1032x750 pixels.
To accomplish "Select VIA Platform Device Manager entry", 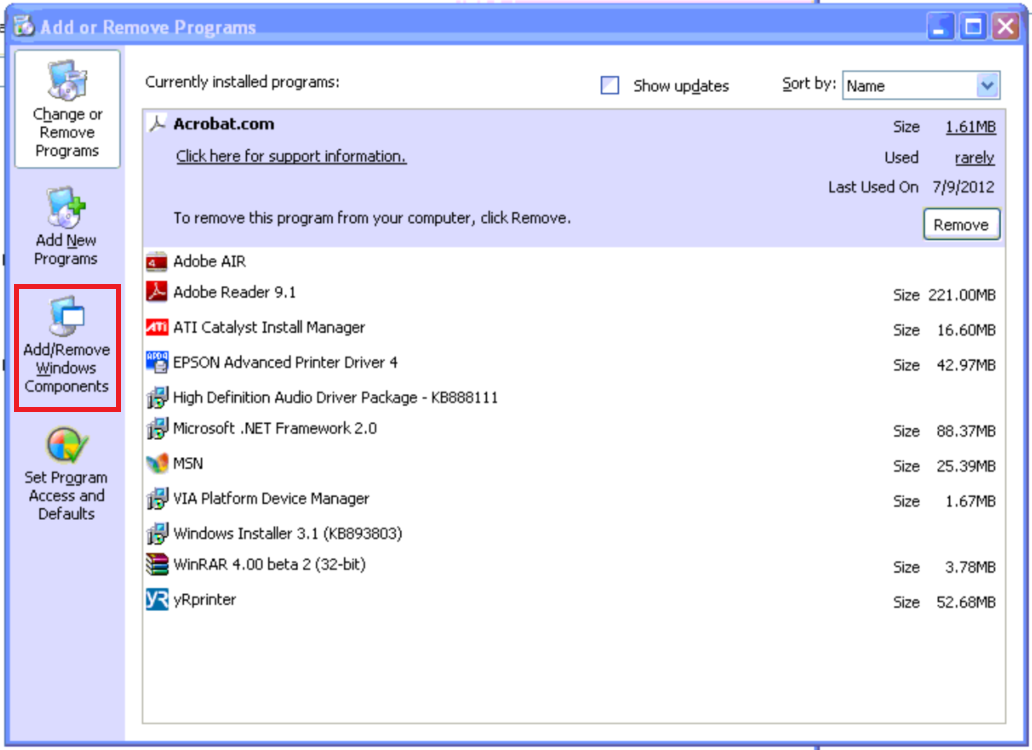I will click(573, 499).
